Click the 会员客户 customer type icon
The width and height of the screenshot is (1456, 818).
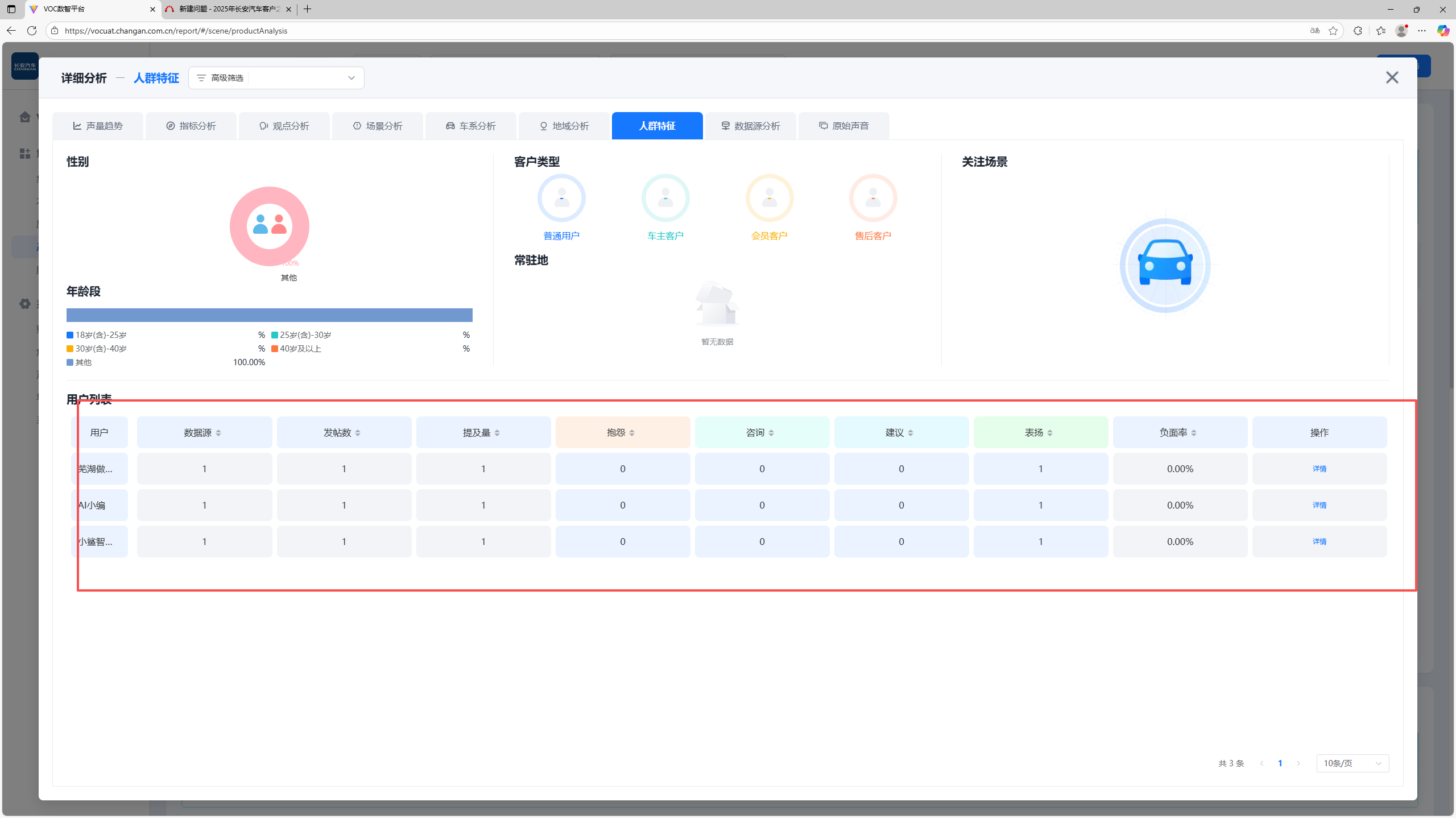[769, 198]
